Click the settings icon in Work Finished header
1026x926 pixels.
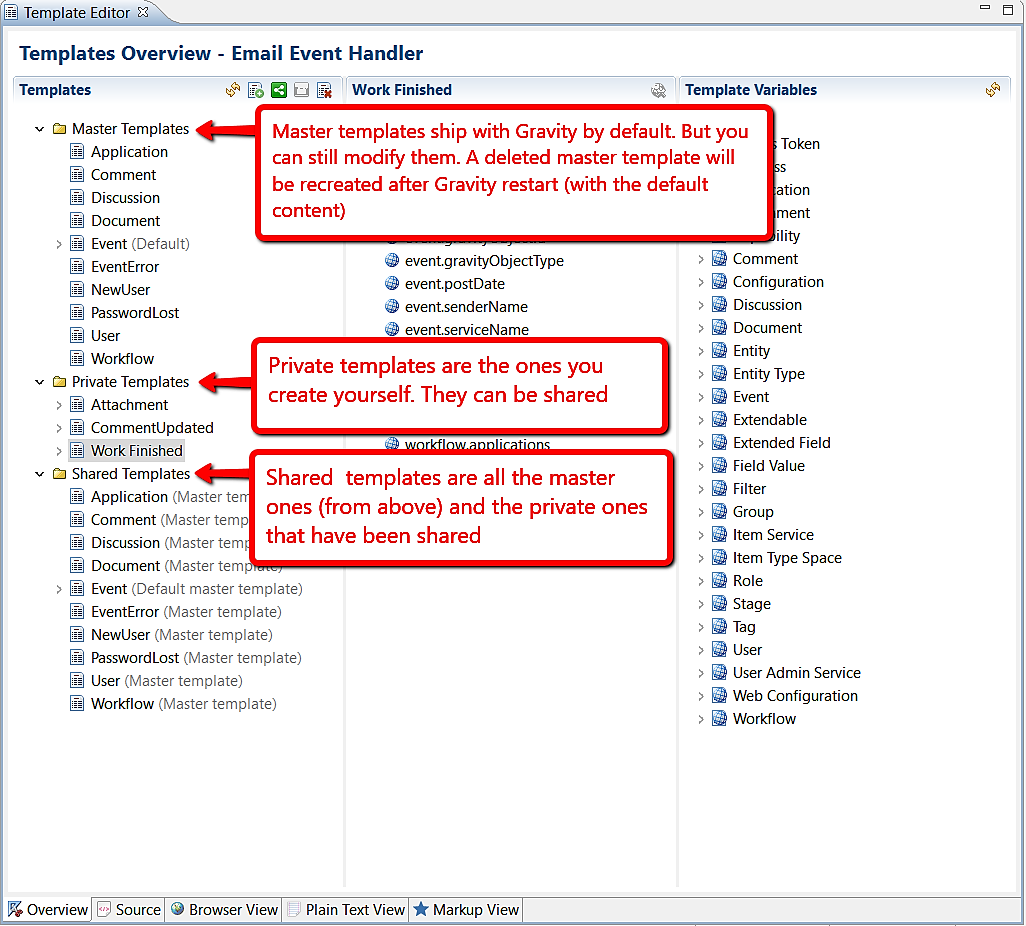658,90
